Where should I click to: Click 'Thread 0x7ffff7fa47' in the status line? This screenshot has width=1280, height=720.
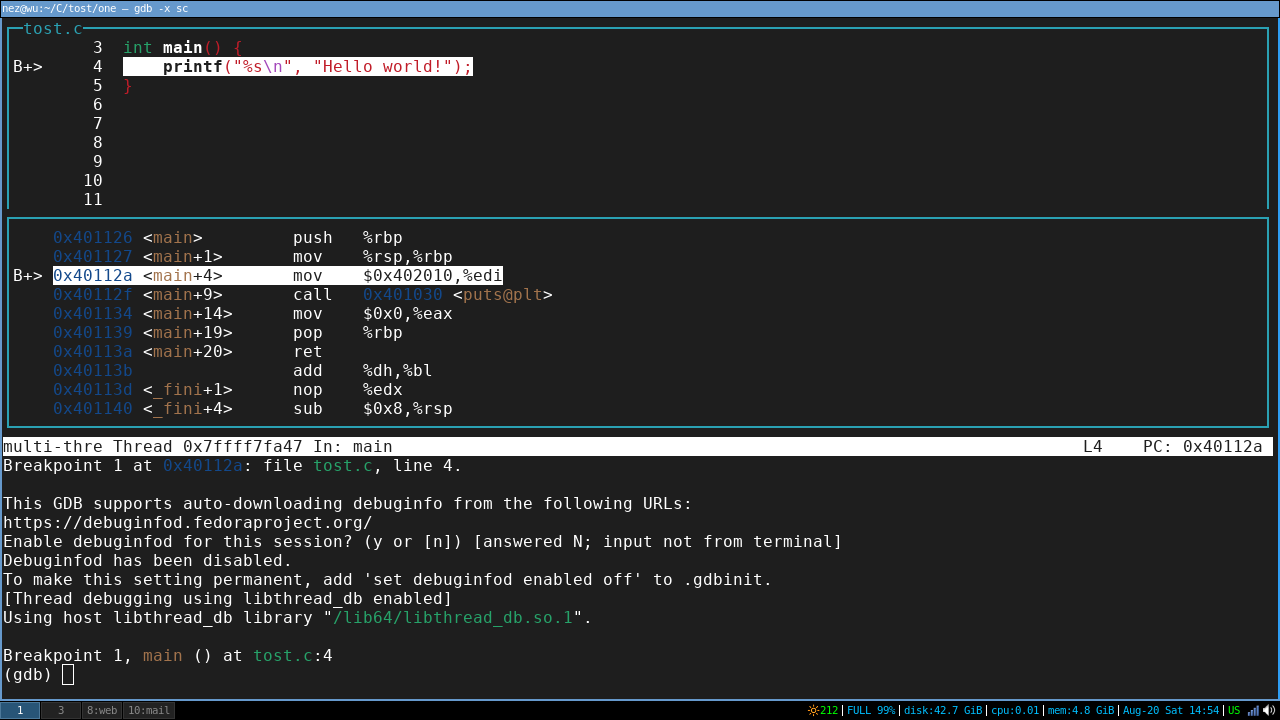[208, 447]
